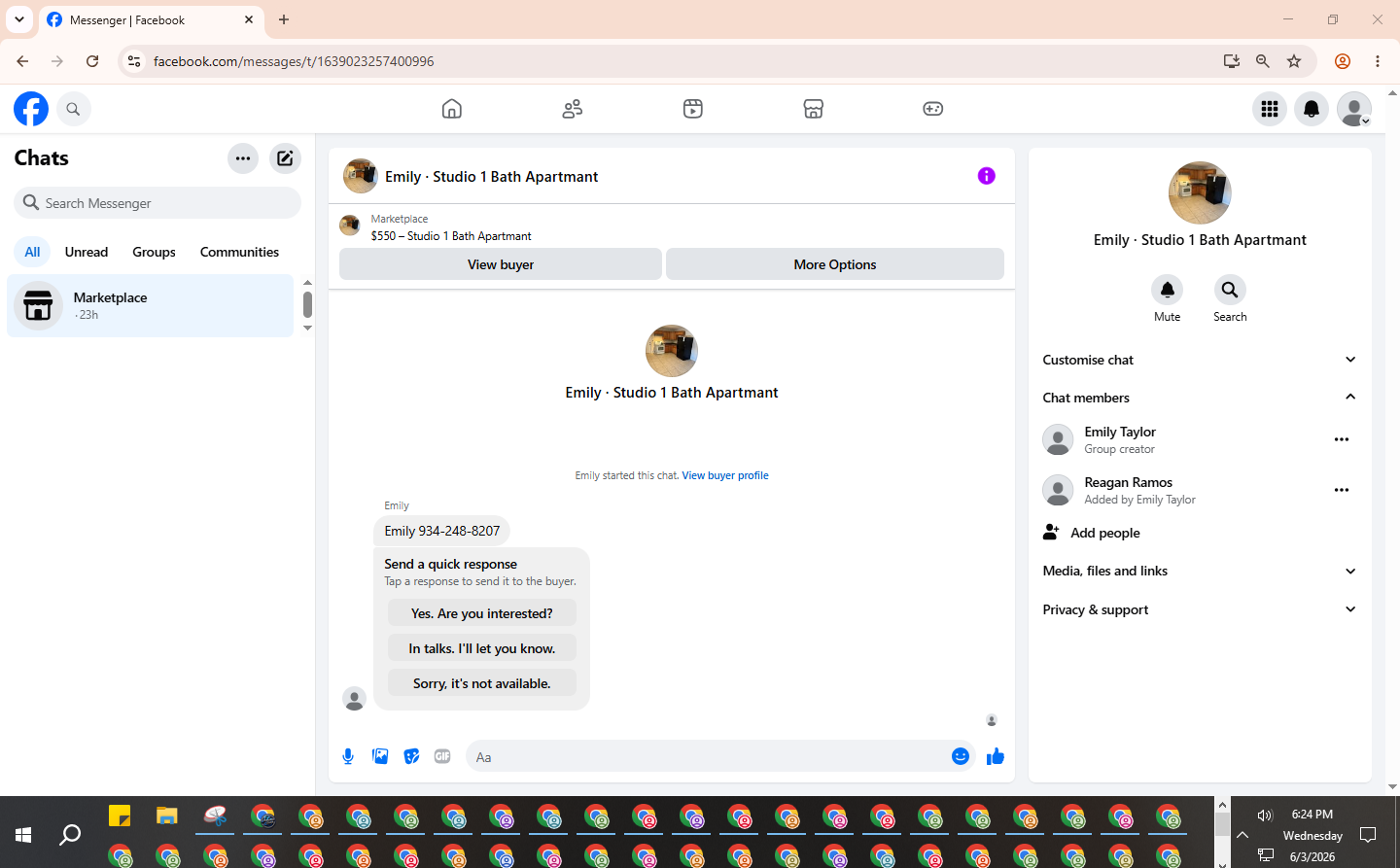Click the purple conversation information icon

(987, 176)
